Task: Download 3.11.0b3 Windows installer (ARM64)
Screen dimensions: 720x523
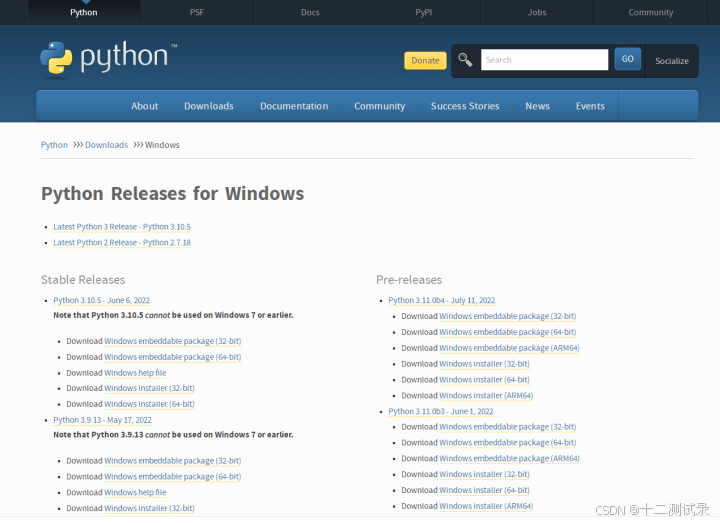Action: [486, 506]
